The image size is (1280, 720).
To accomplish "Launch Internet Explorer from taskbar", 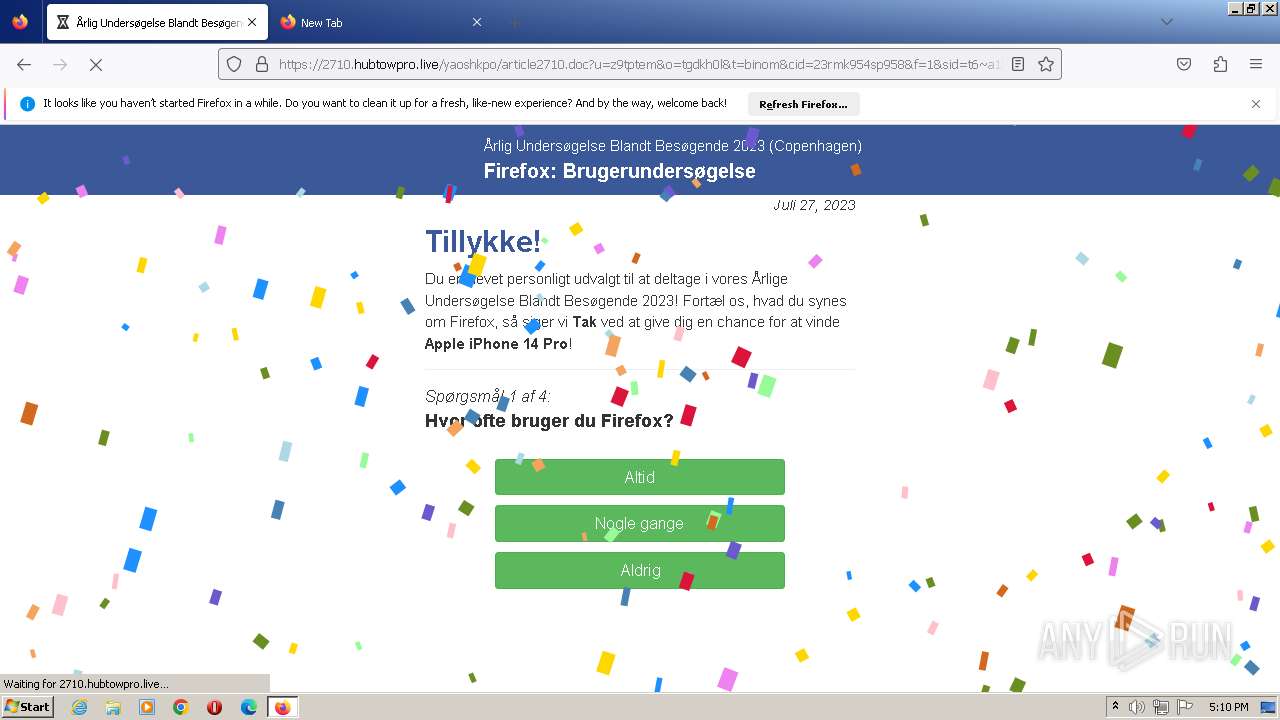I will (x=79, y=707).
